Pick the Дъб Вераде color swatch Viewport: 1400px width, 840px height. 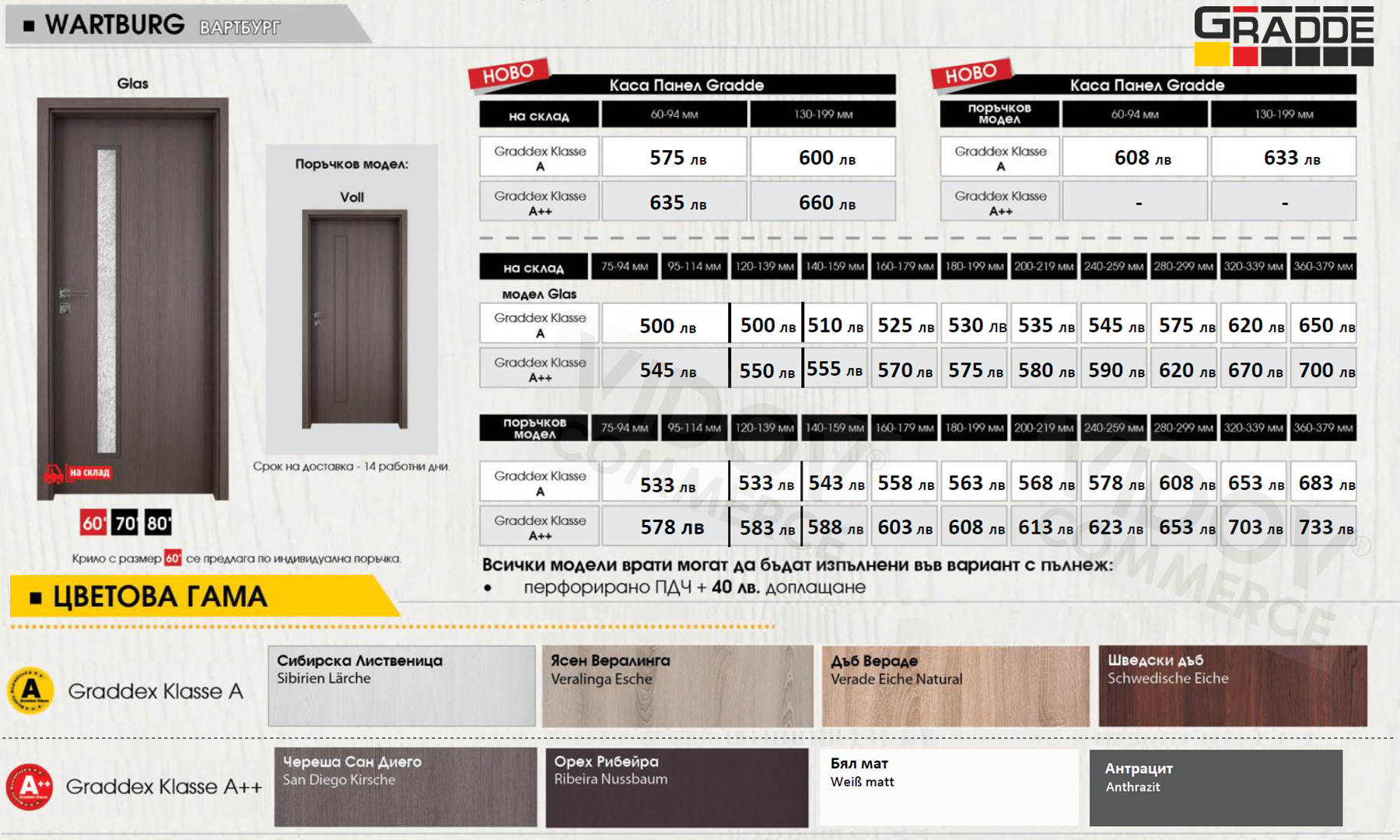click(x=956, y=685)
